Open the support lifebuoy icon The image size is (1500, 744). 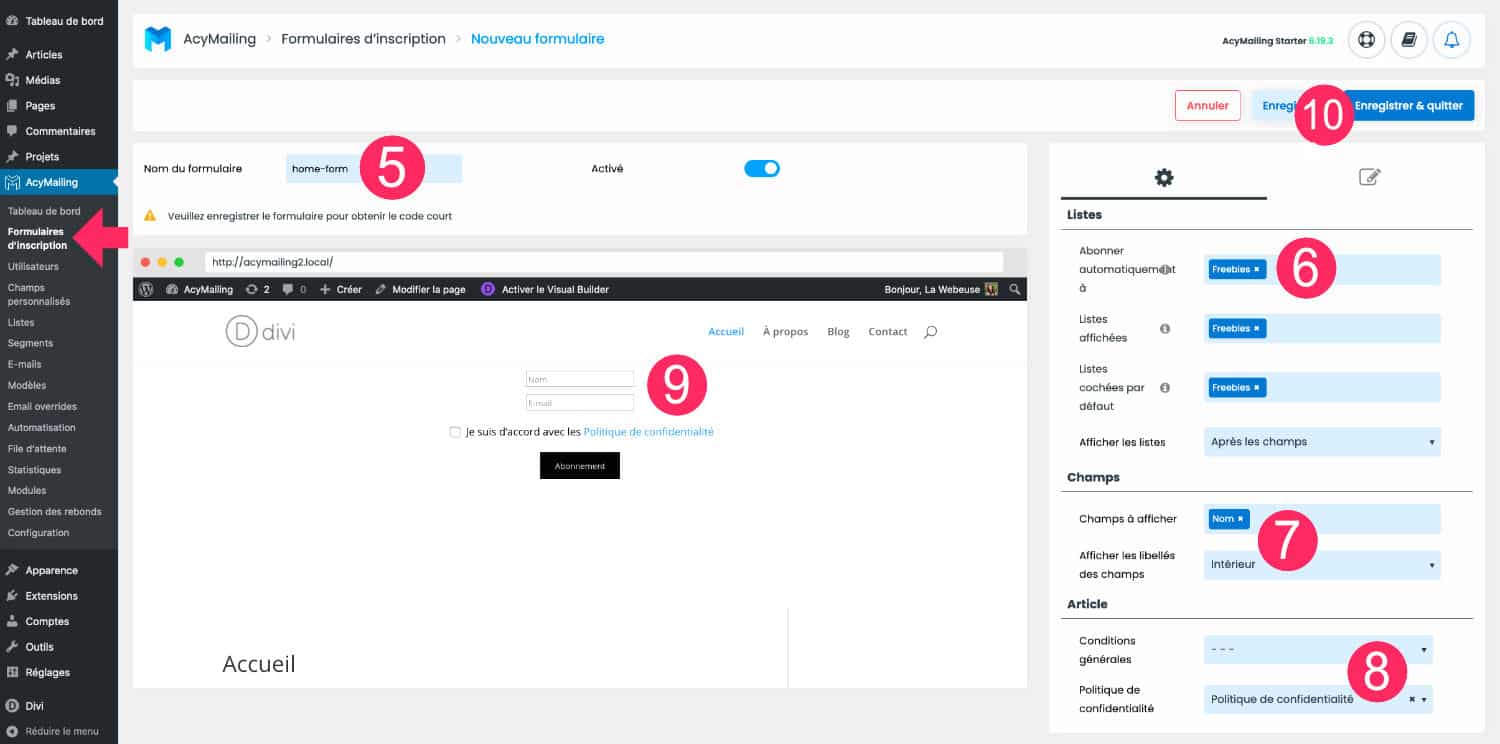[x=1366, y=40]
